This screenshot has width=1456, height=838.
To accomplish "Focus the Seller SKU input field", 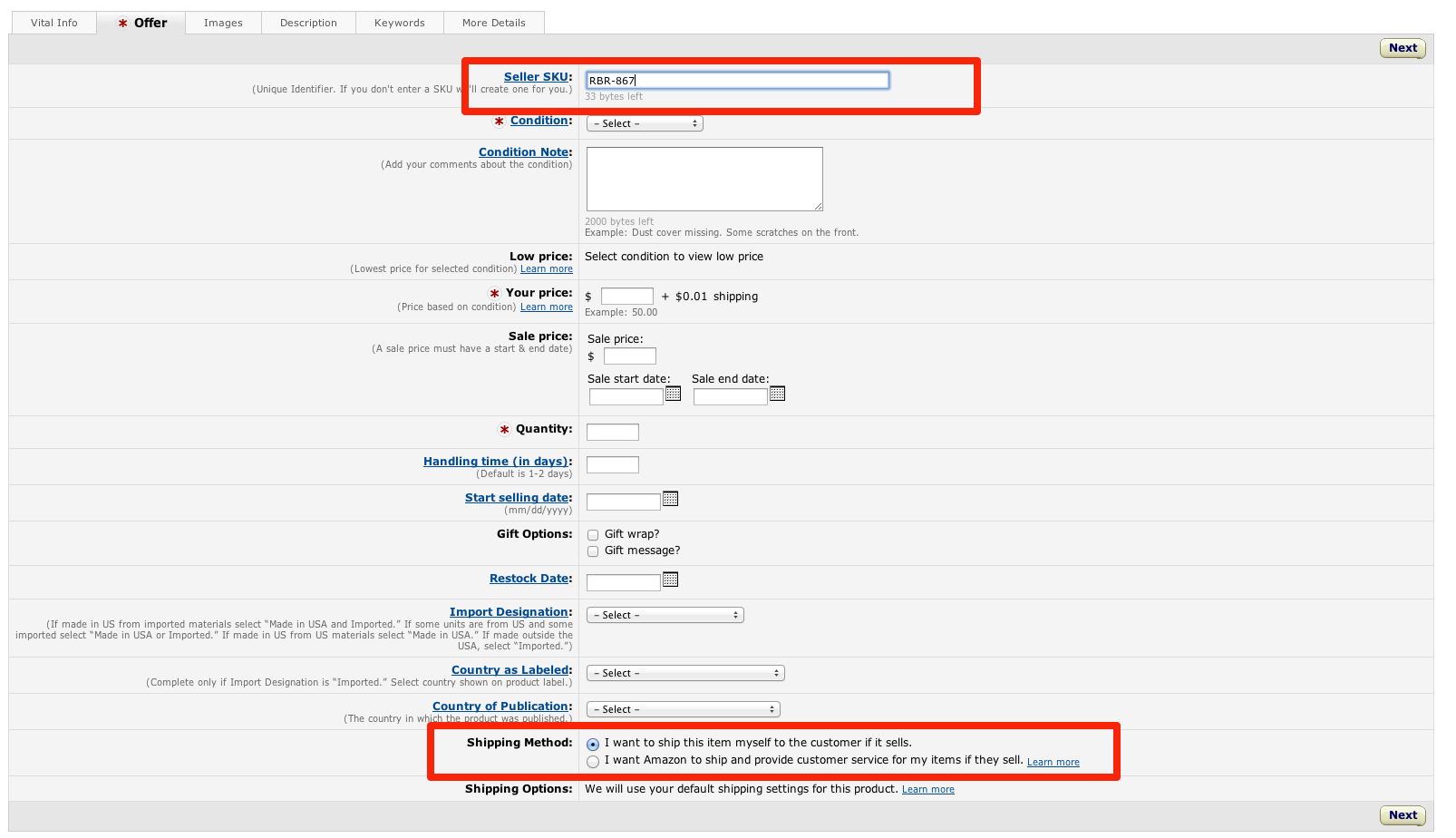I will (x=738, y=81).
